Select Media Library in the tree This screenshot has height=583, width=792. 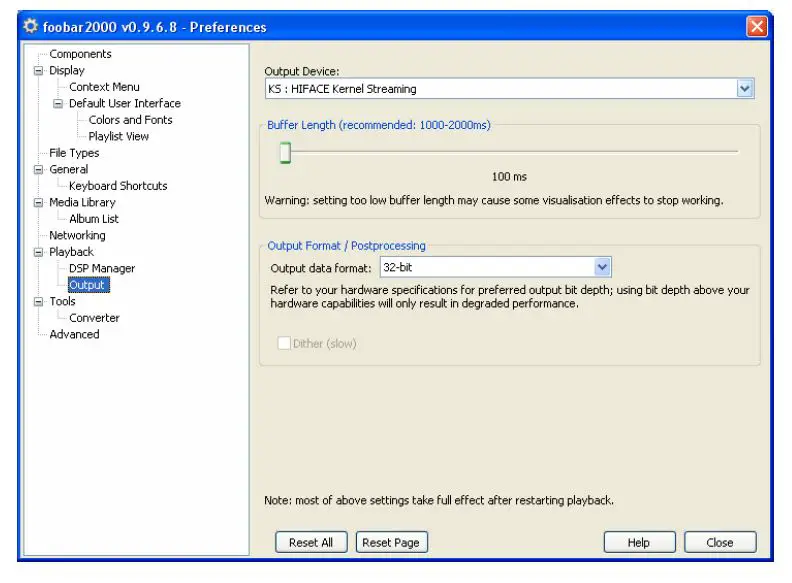pyautogui.click(x=82, y=203)
